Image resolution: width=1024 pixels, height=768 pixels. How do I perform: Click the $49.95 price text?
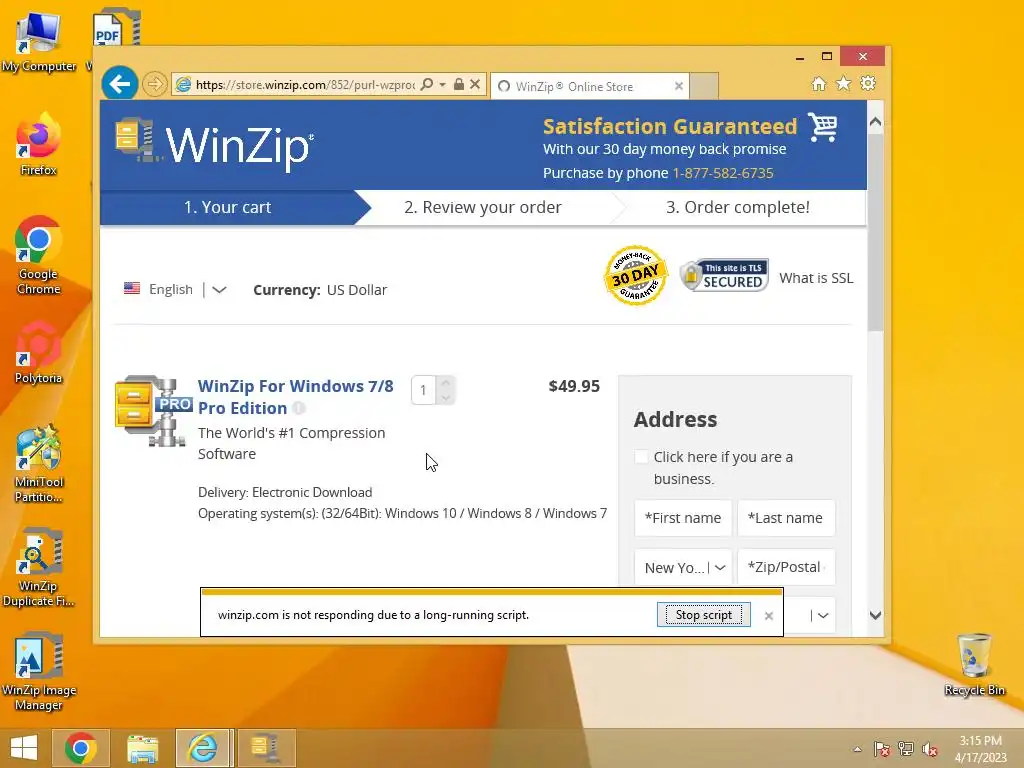pos(574,386)
